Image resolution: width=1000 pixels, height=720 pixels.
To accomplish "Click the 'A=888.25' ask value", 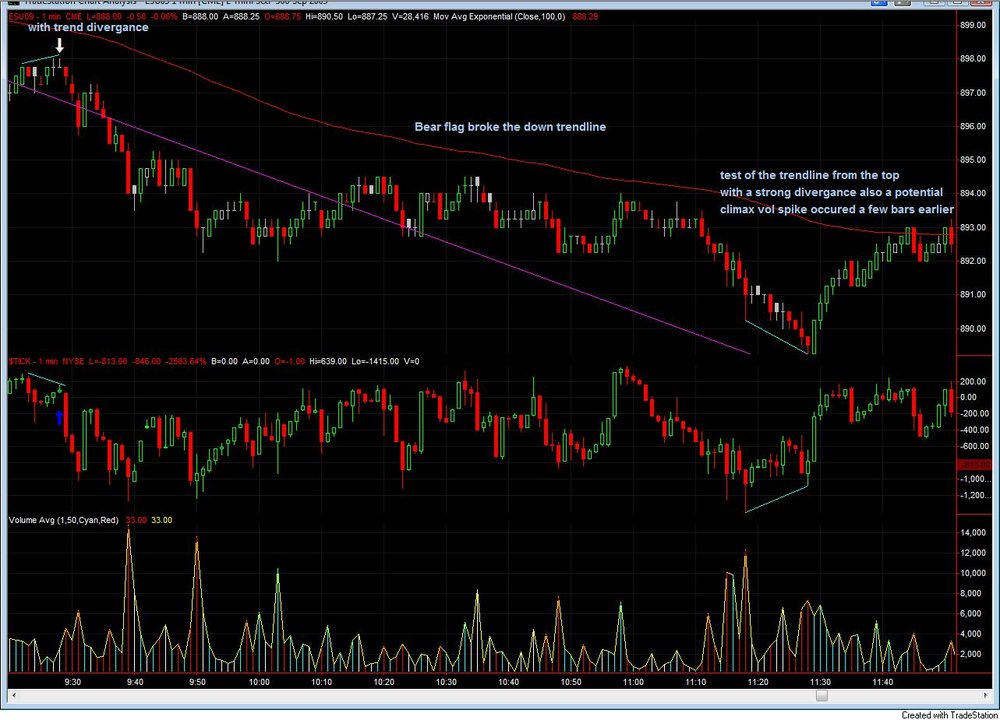I will pyautogui.click(x=241, y=17).
